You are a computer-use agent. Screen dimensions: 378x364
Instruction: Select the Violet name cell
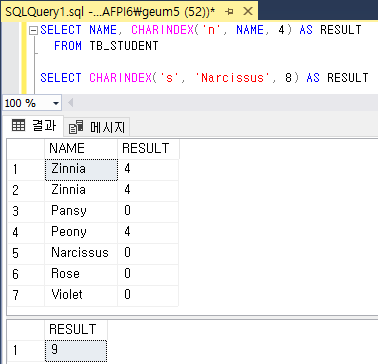(x=81, y=296)
